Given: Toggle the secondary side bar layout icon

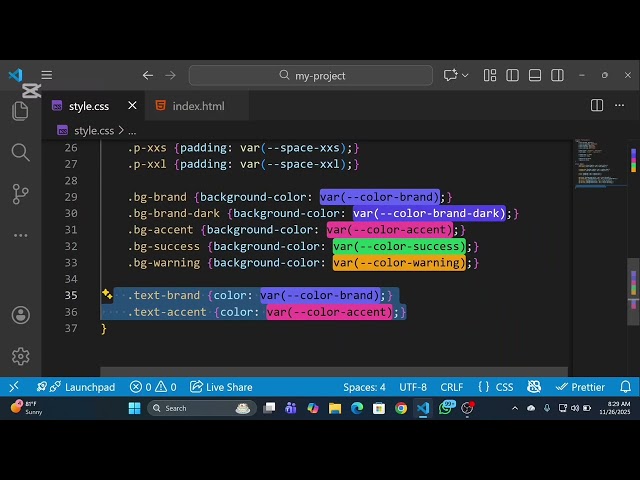Looking at the screenshot, I should (557, 76).
